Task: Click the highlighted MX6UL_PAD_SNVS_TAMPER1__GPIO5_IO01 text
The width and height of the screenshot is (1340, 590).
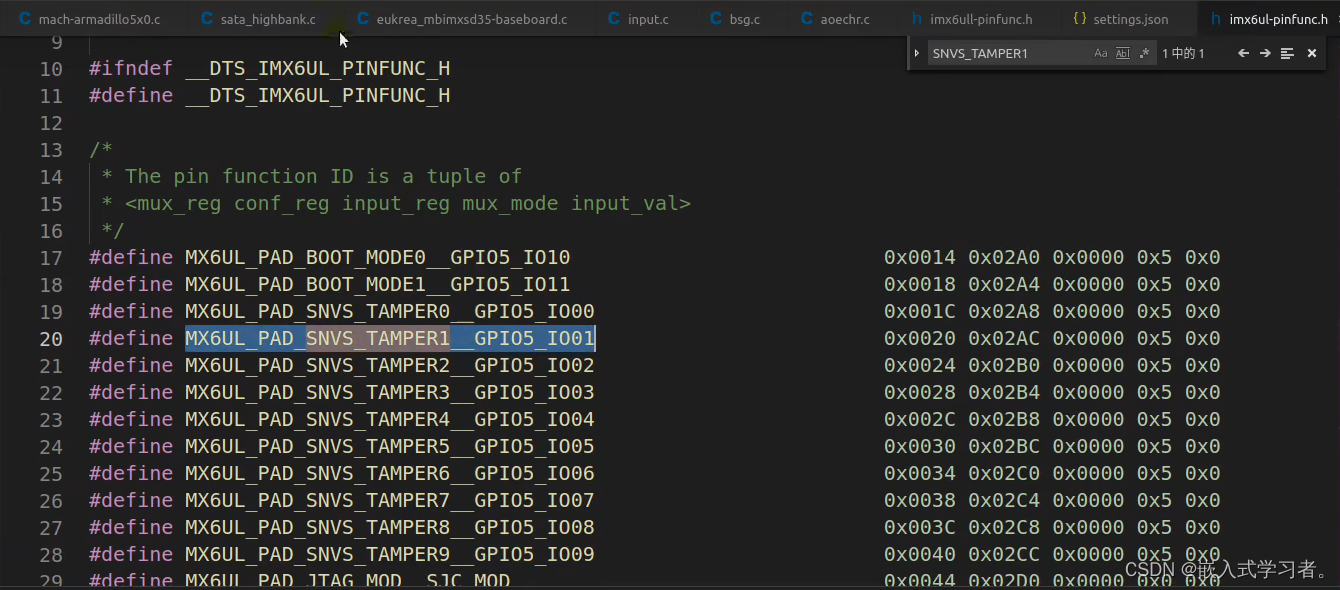Action: coord(390,338)
